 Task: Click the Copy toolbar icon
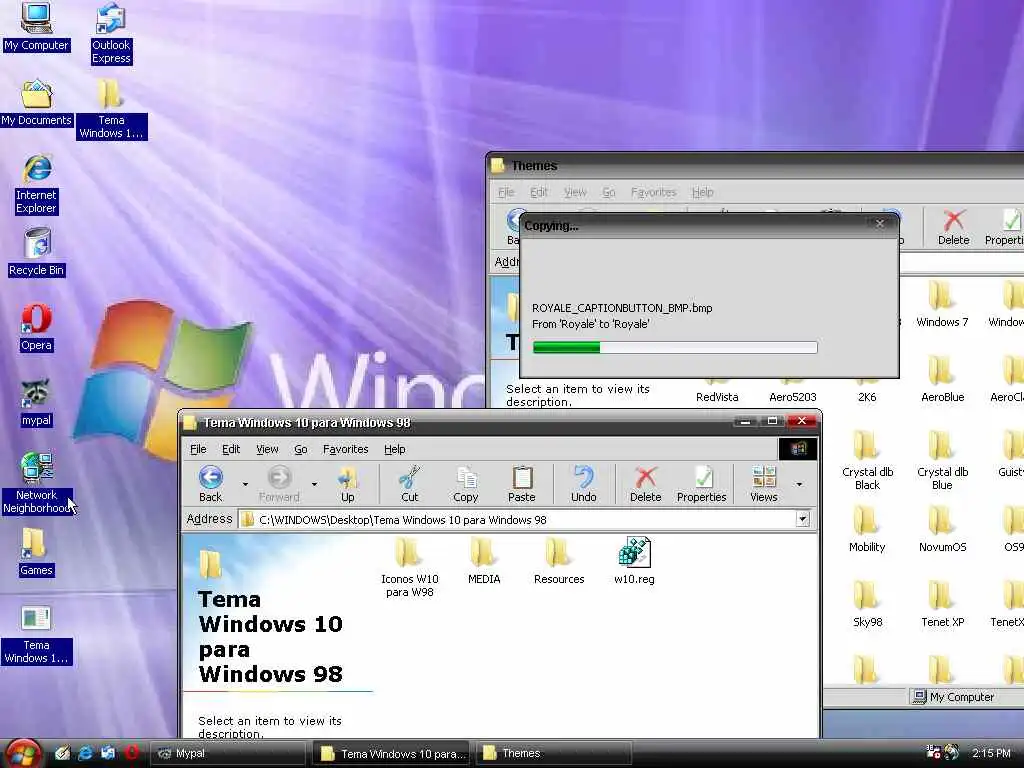(466, 484)
